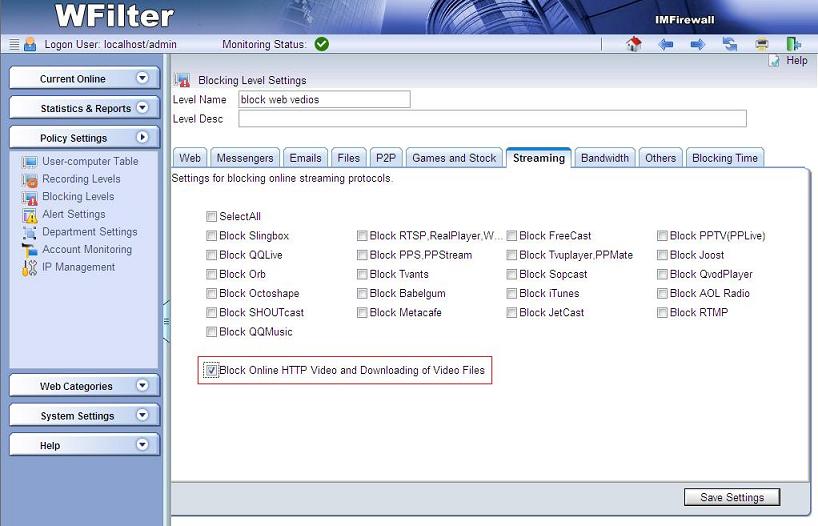Click the back arrow icon
Screen dimensions: 818x526
click(x=666, y=44)
